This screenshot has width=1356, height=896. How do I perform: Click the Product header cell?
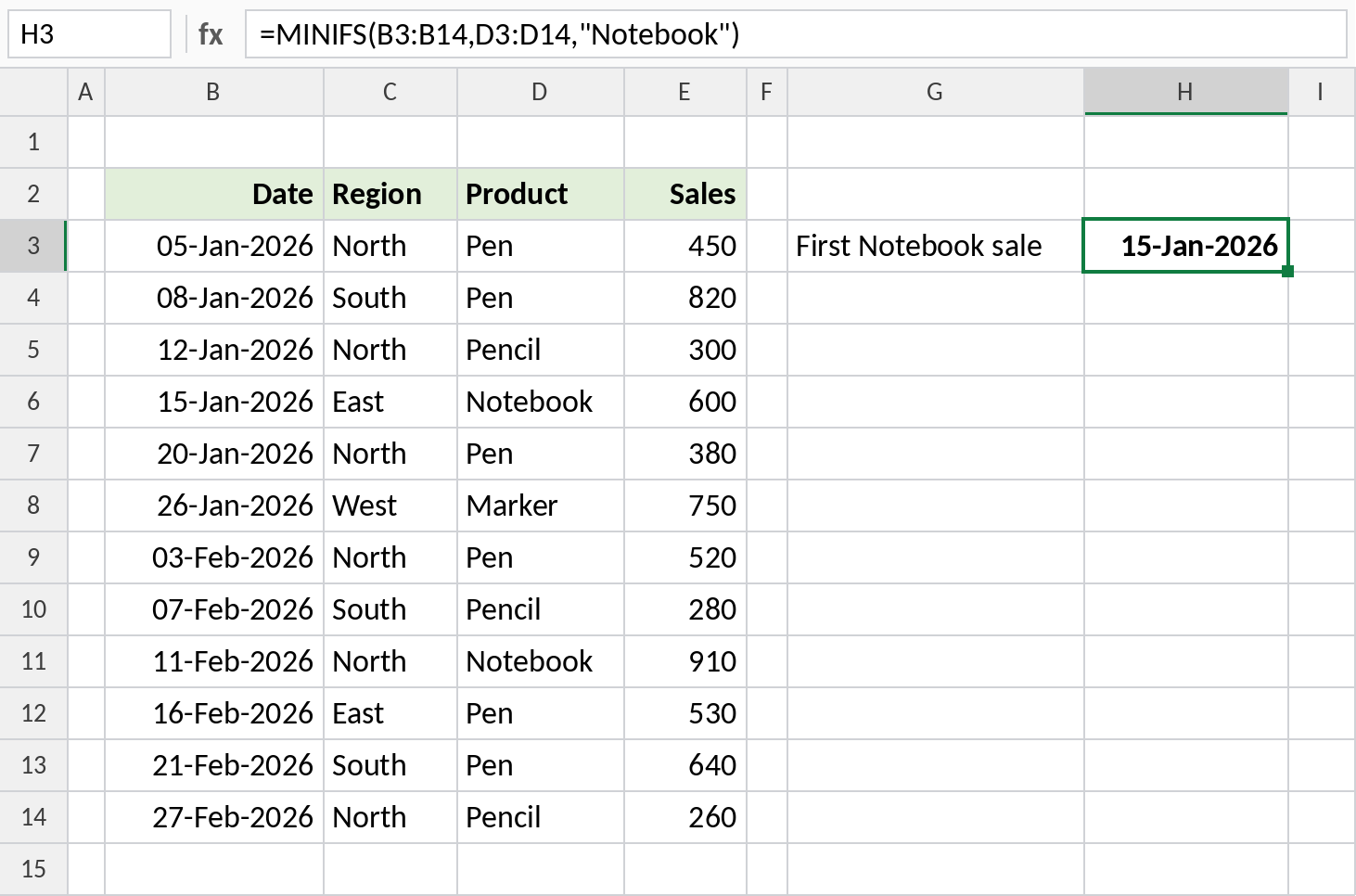coord(541,194)
